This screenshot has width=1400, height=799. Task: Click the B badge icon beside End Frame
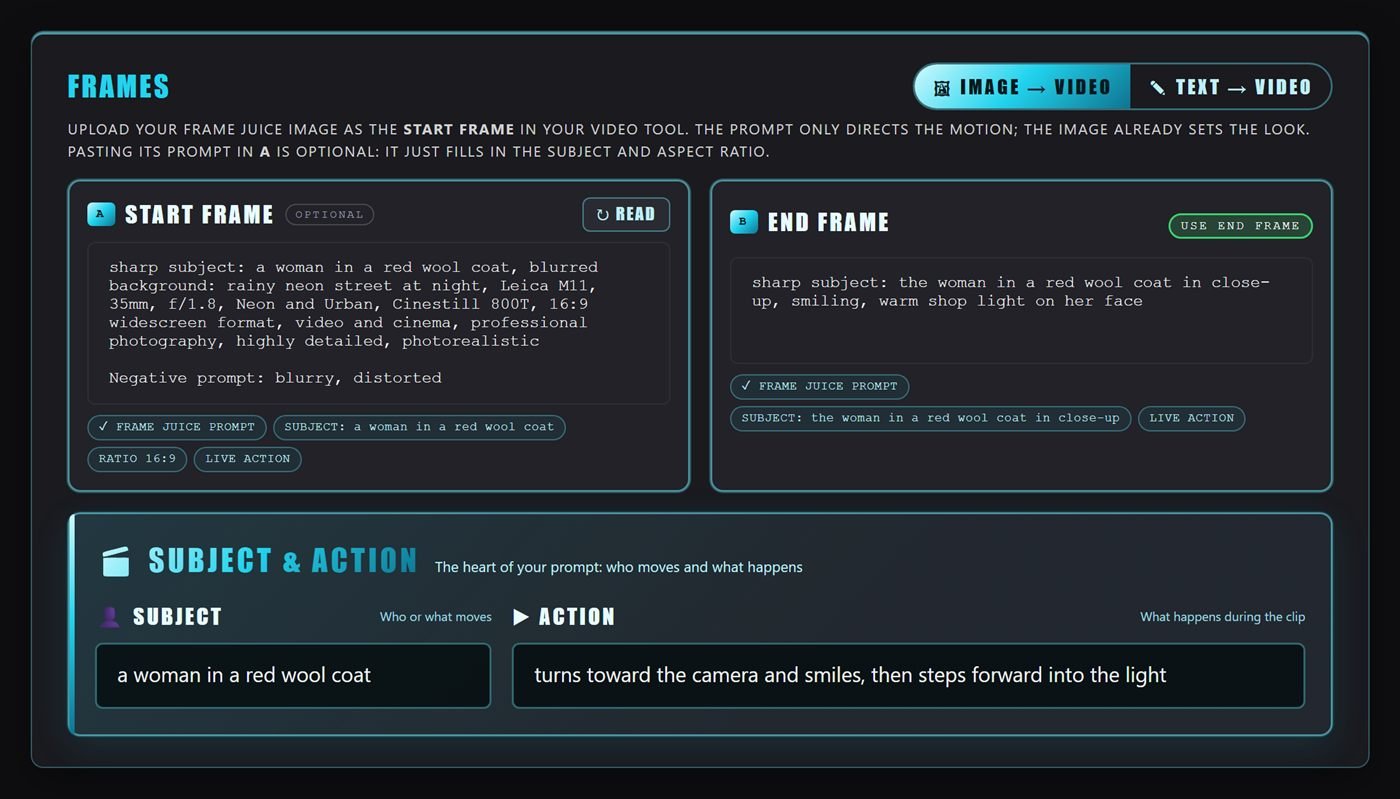tap(744, 222)
